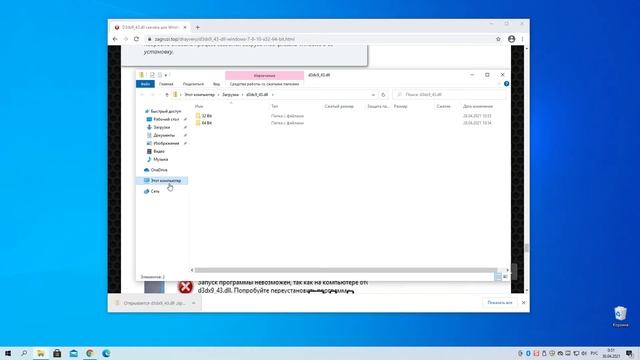640x360 pixels.
Task: Go back in Explorer navigation
Action: click(142, 95)
